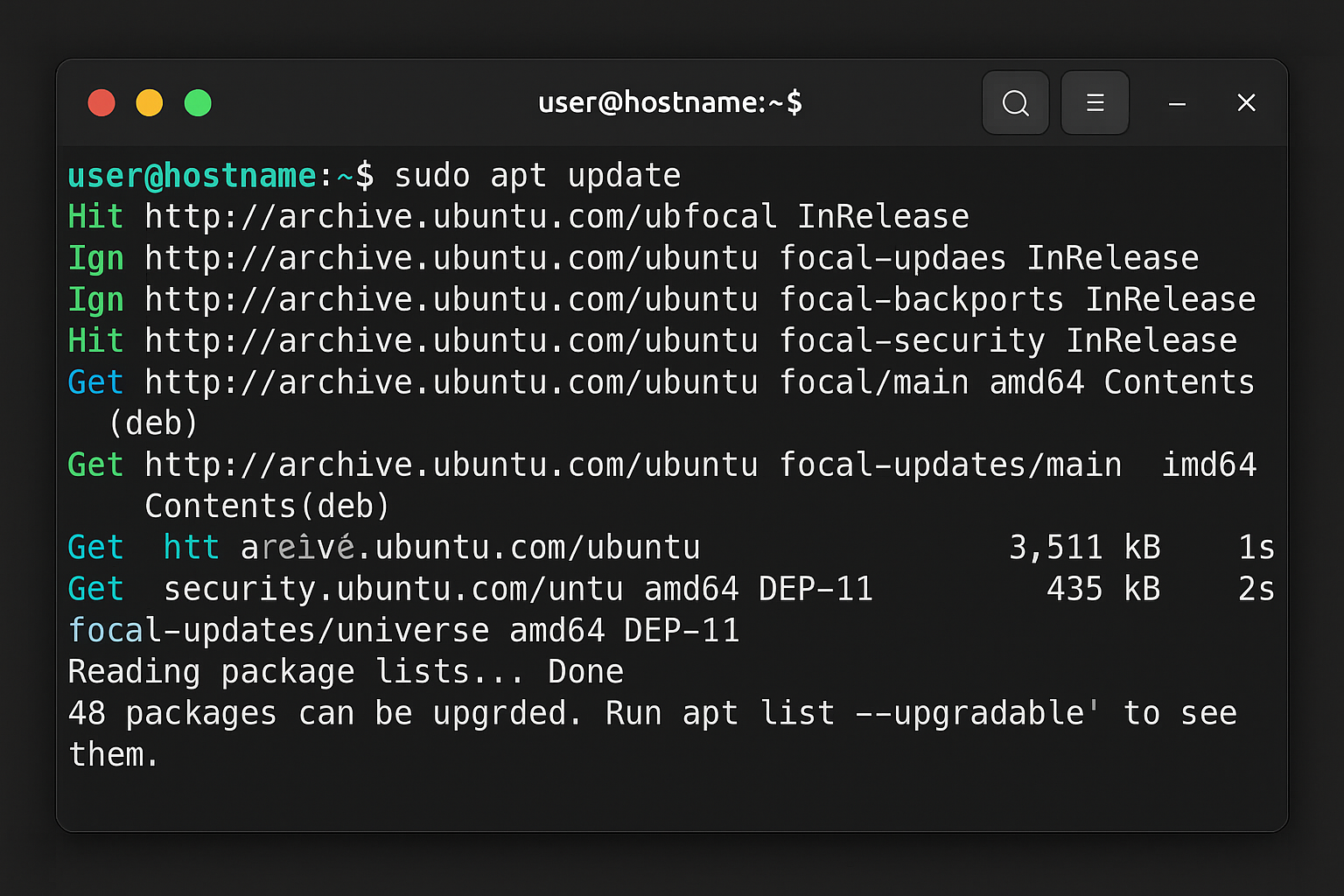
Task: Click the focal-updates/universe amd64 DEP-11 text
Action: [x=403, y=629]
